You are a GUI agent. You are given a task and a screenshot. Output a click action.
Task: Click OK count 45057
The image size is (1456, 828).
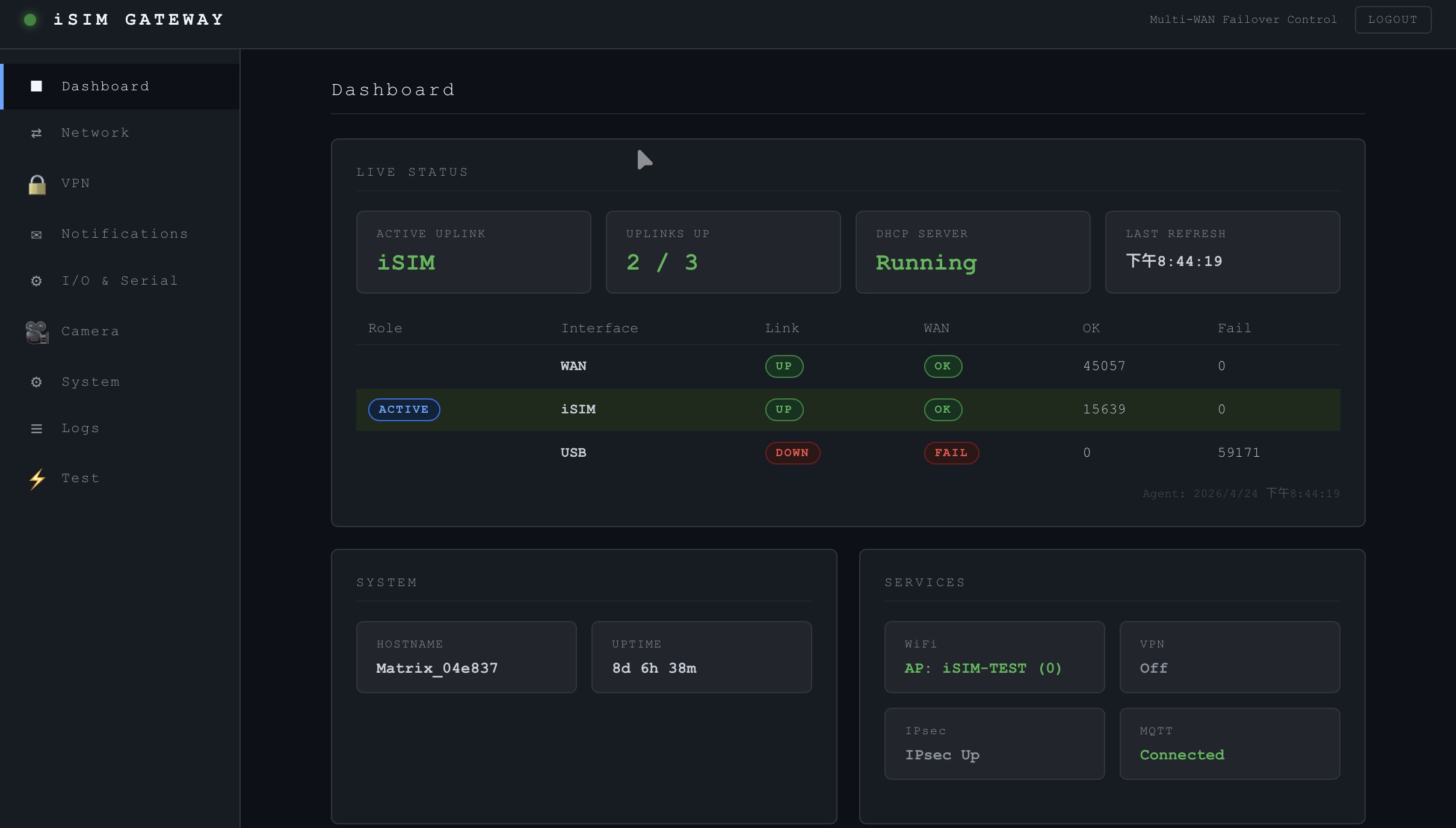(1104, 366)
